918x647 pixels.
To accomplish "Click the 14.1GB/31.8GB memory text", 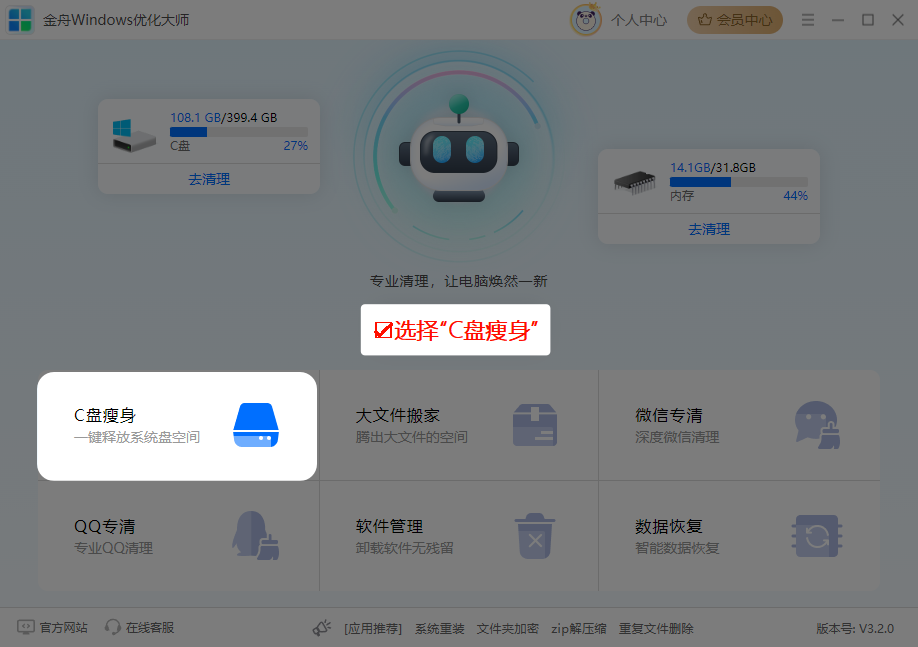I will coord(713,167).
